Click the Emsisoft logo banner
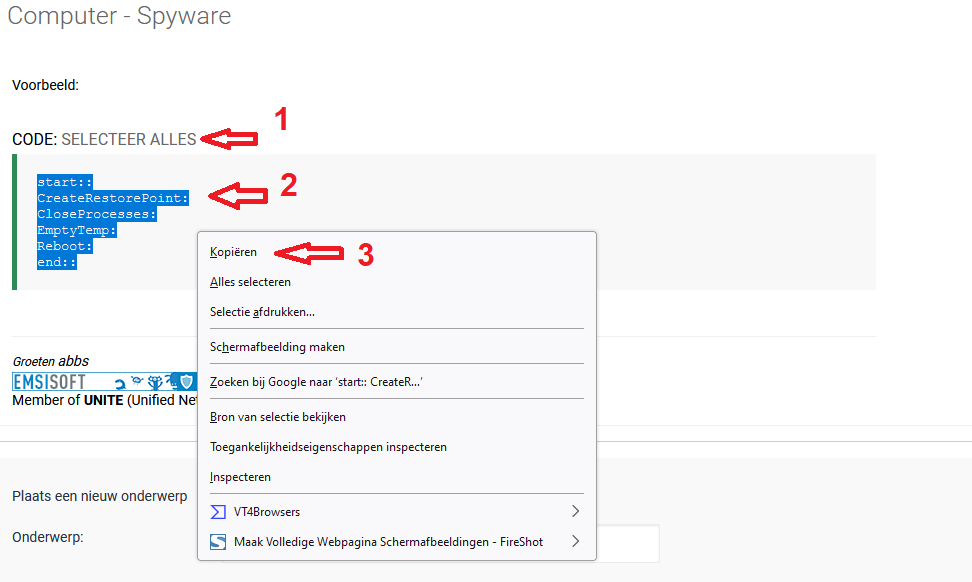The width and height of the screenshot is (972, 582). tap(50, 382)
